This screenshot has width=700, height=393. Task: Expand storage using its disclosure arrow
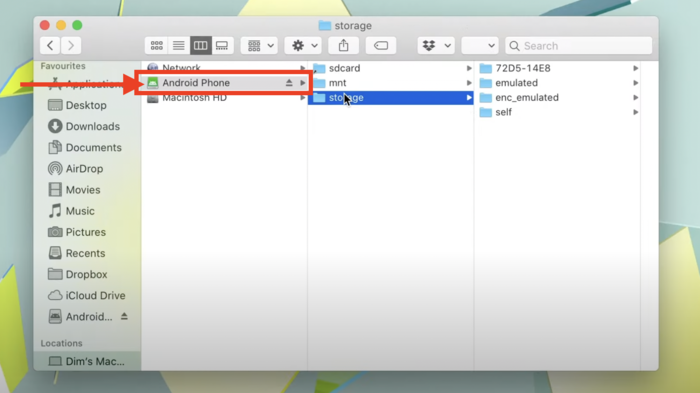469,97
